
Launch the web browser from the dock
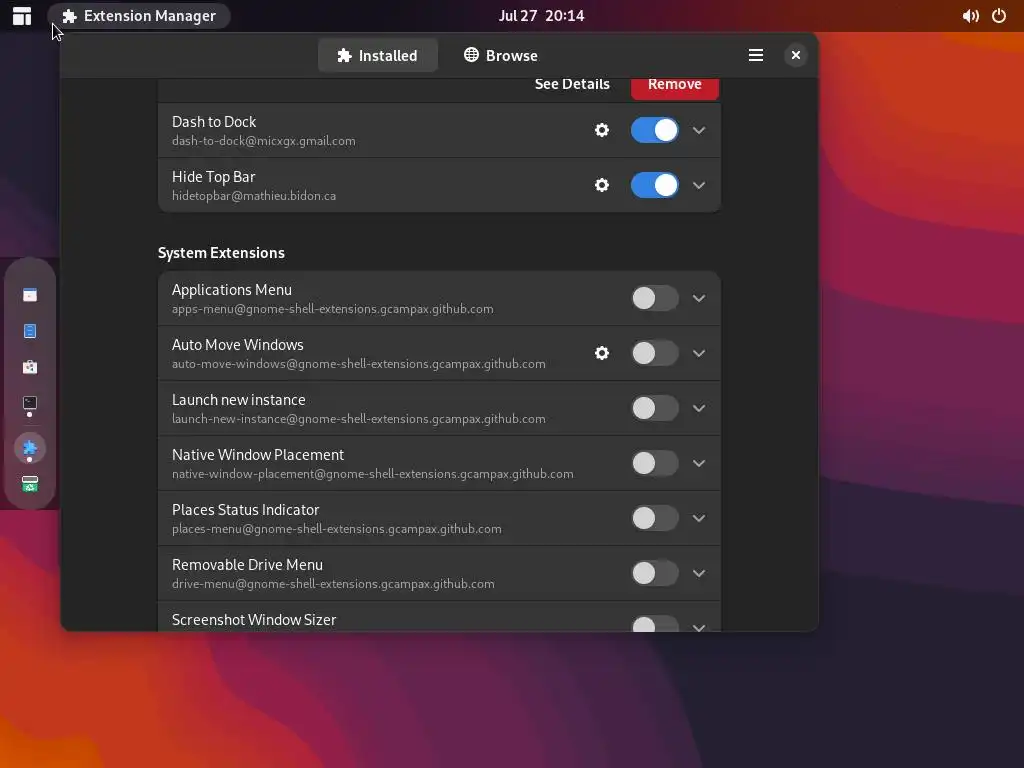tap(30, 295)
